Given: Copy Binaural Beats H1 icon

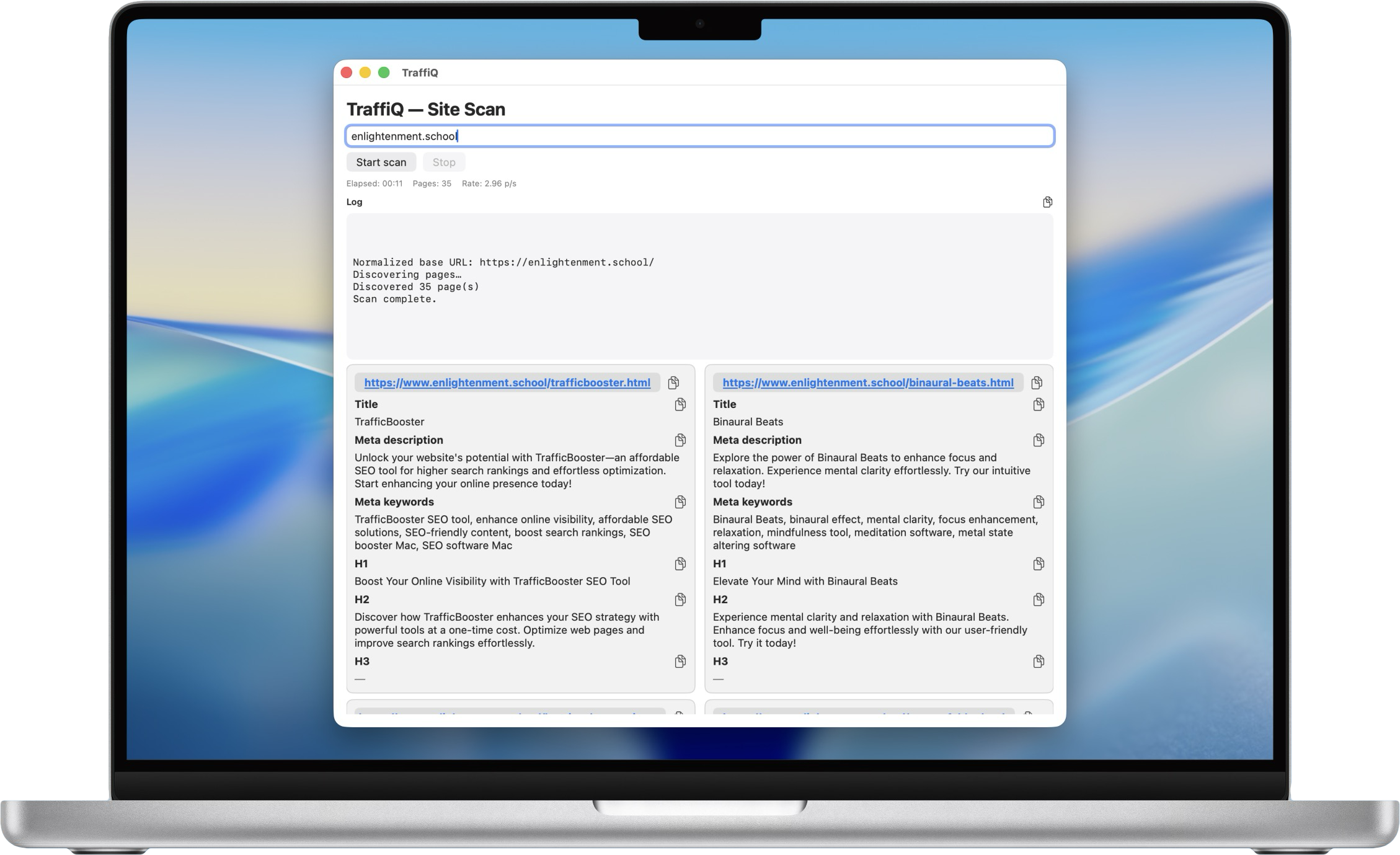Looking at the screenshot, I should point(1039,564).
